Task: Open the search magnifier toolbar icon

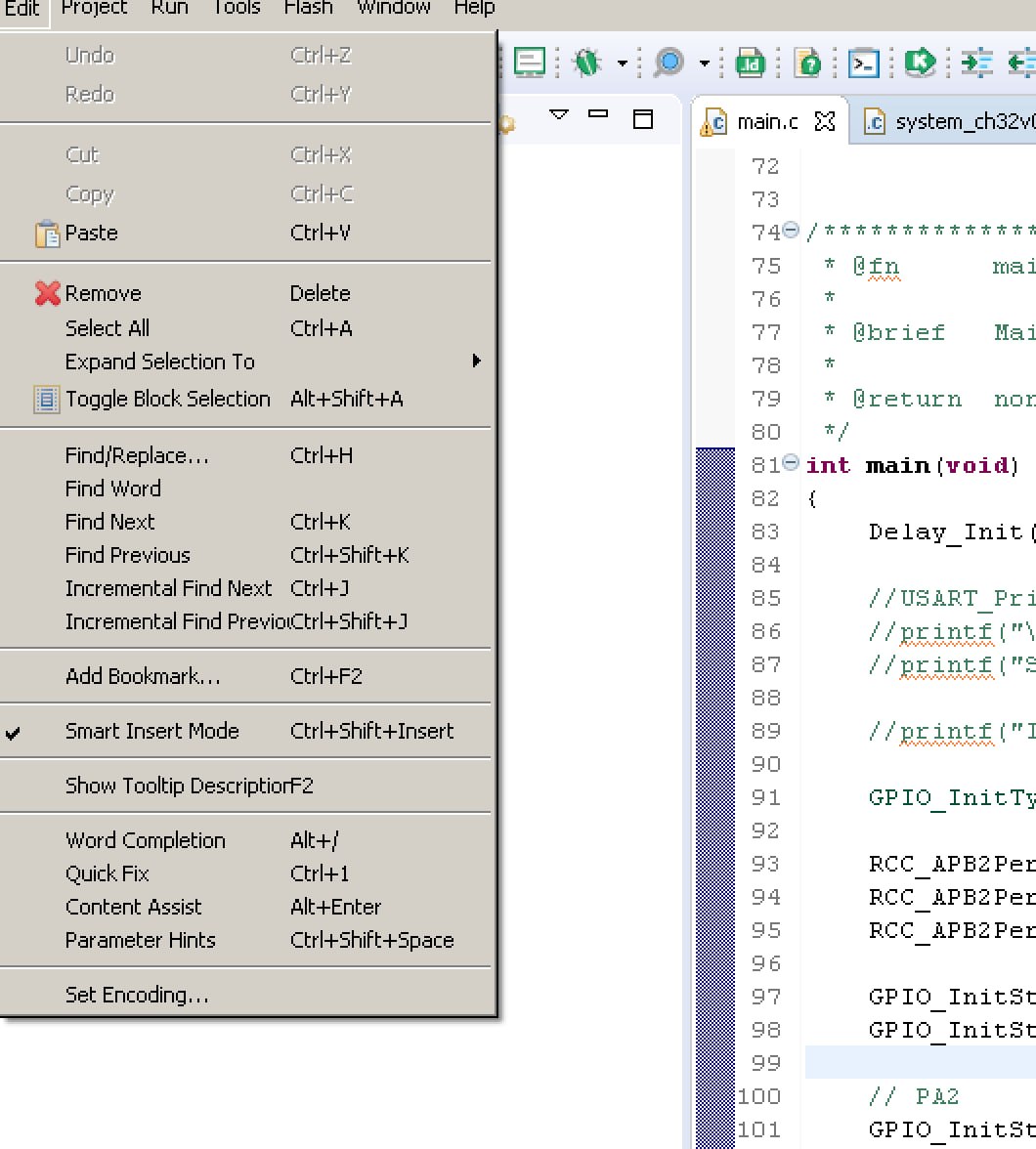Action: [x=669, y=63]
